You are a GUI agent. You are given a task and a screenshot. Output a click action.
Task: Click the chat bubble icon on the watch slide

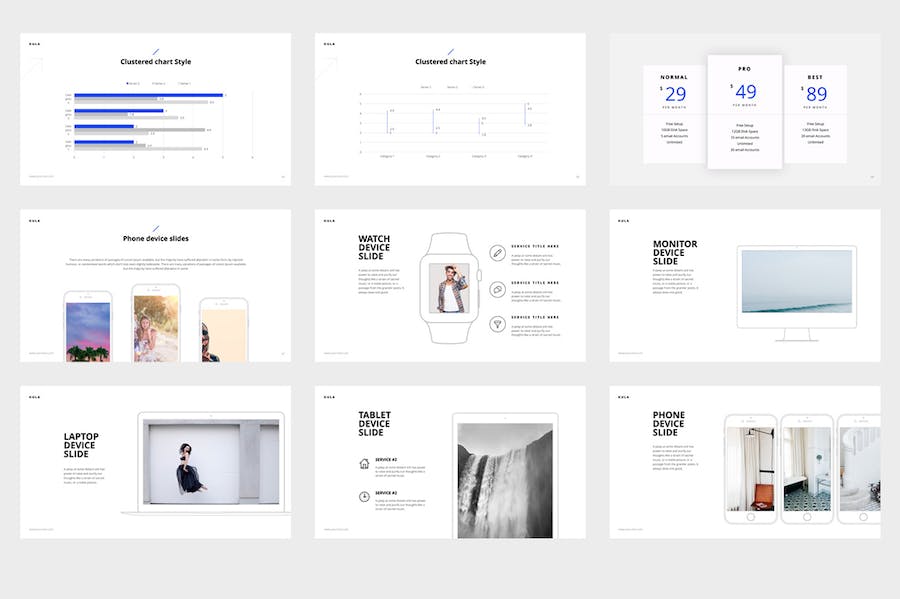pyautogui.click(x=497, y=289)
